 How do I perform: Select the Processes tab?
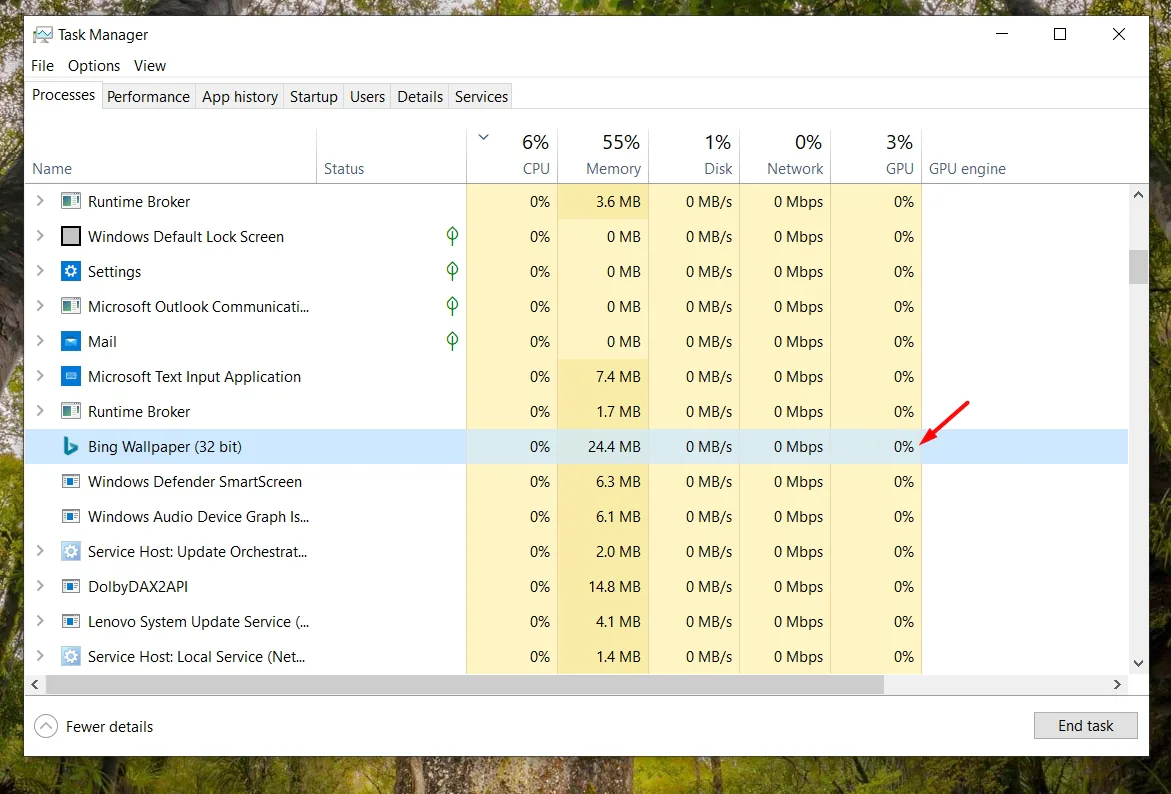[63, 96]
